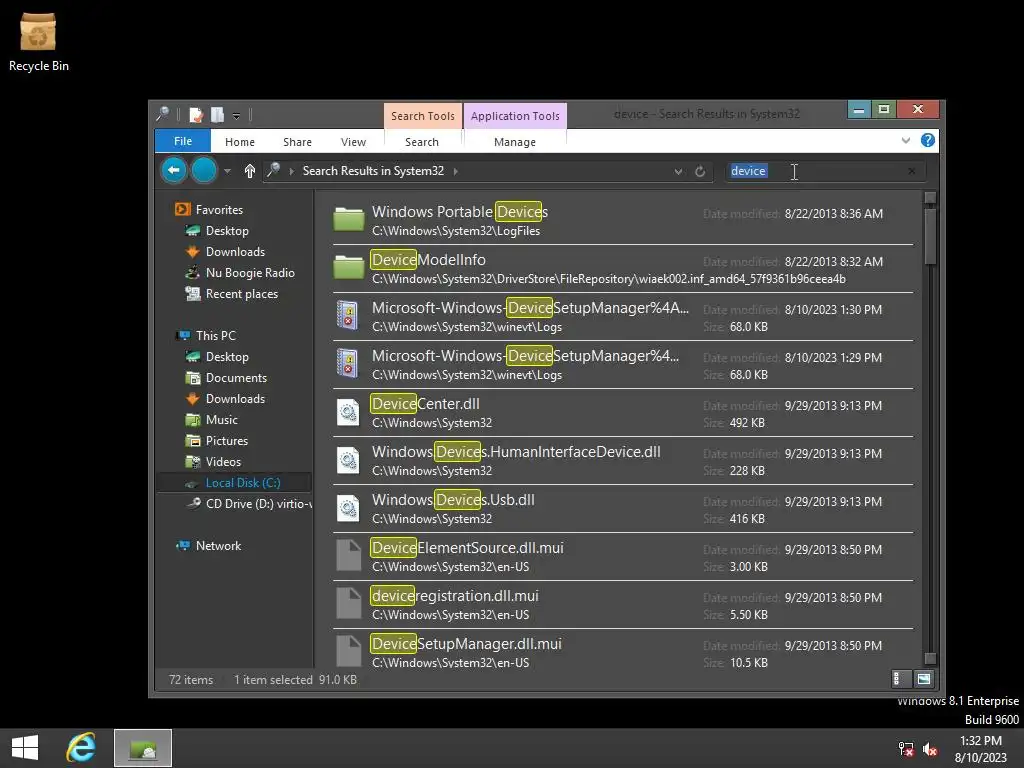The image size is (1024, 768).
Task: Open Downloads under Favorites
Action: tap(235, 251)
